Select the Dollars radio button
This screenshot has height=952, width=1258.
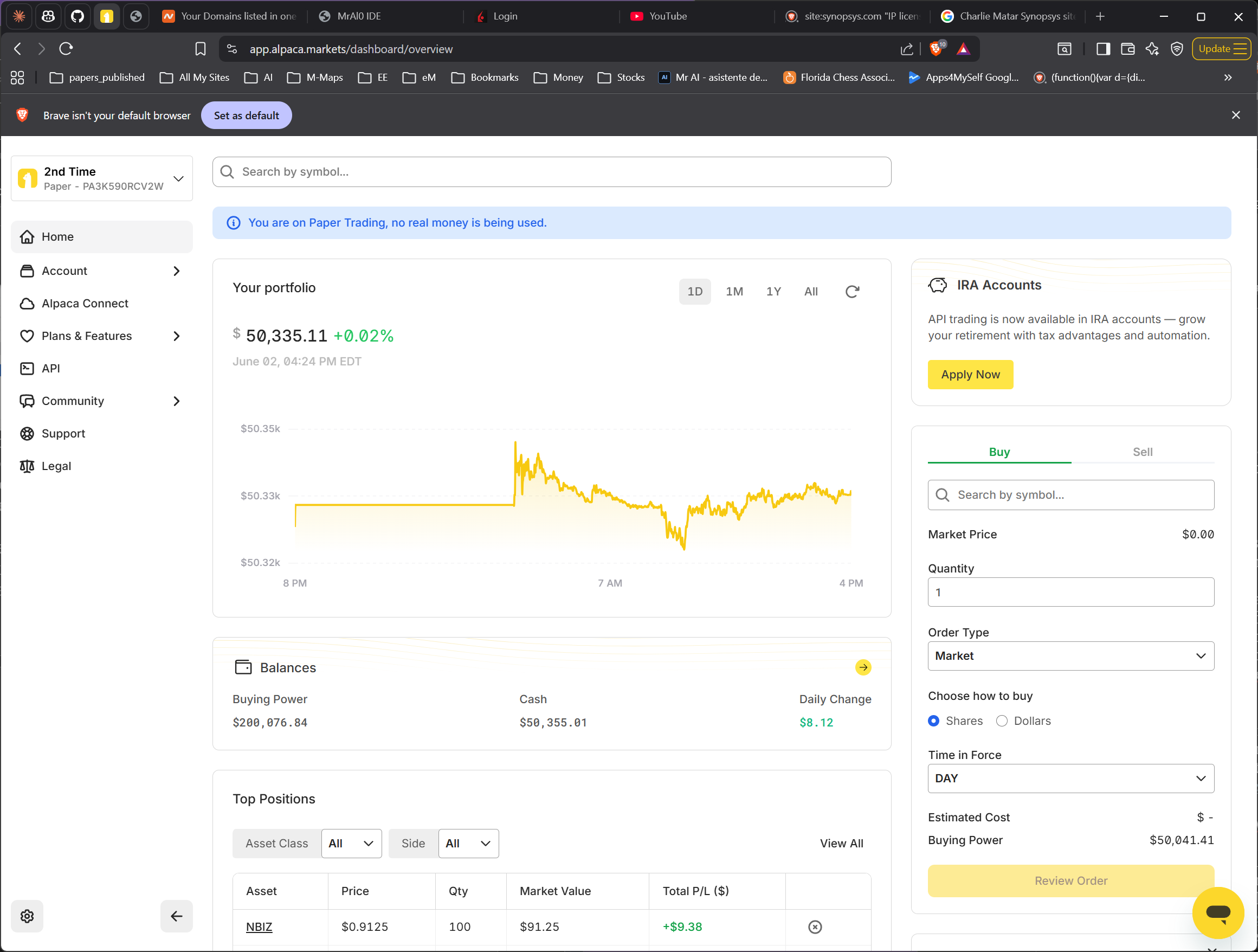(1002, 721)
